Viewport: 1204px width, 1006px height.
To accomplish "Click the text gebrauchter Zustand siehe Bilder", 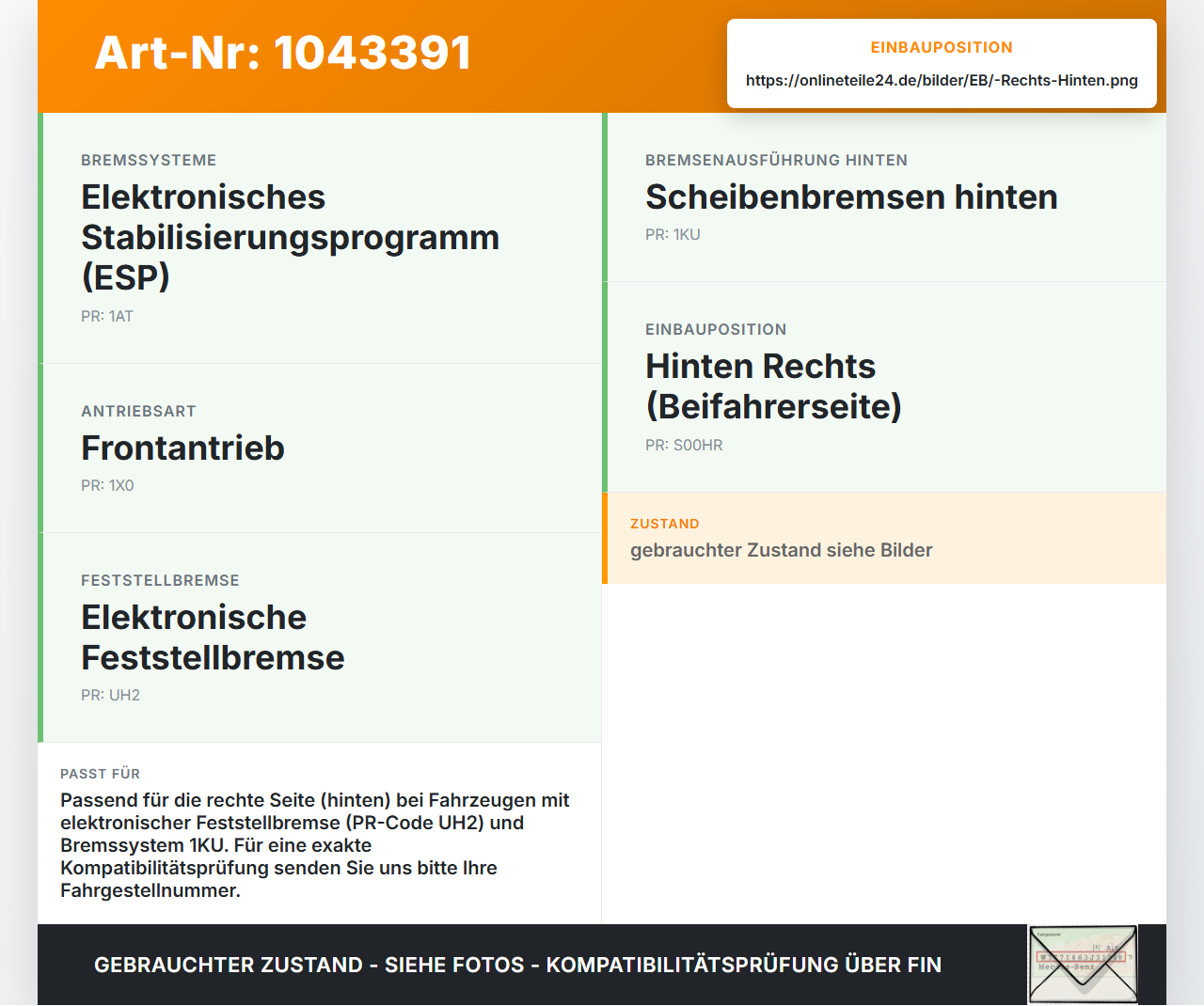I will 781,550.
